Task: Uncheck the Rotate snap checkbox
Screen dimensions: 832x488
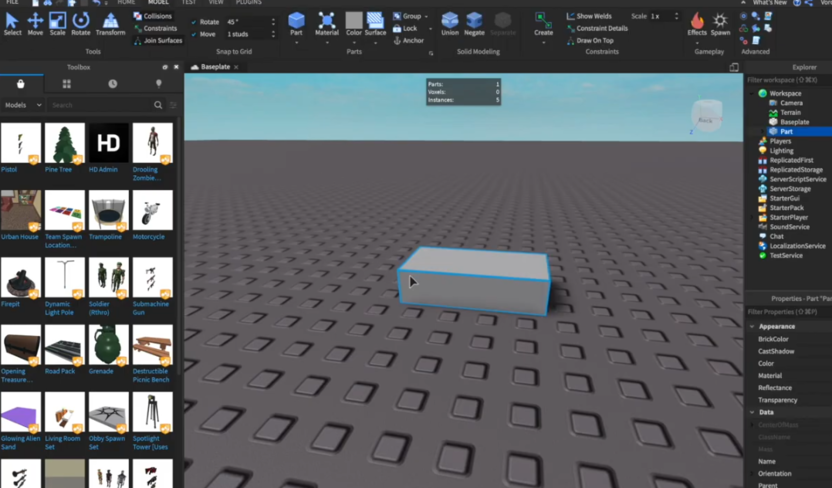Action: pos(194,22)
